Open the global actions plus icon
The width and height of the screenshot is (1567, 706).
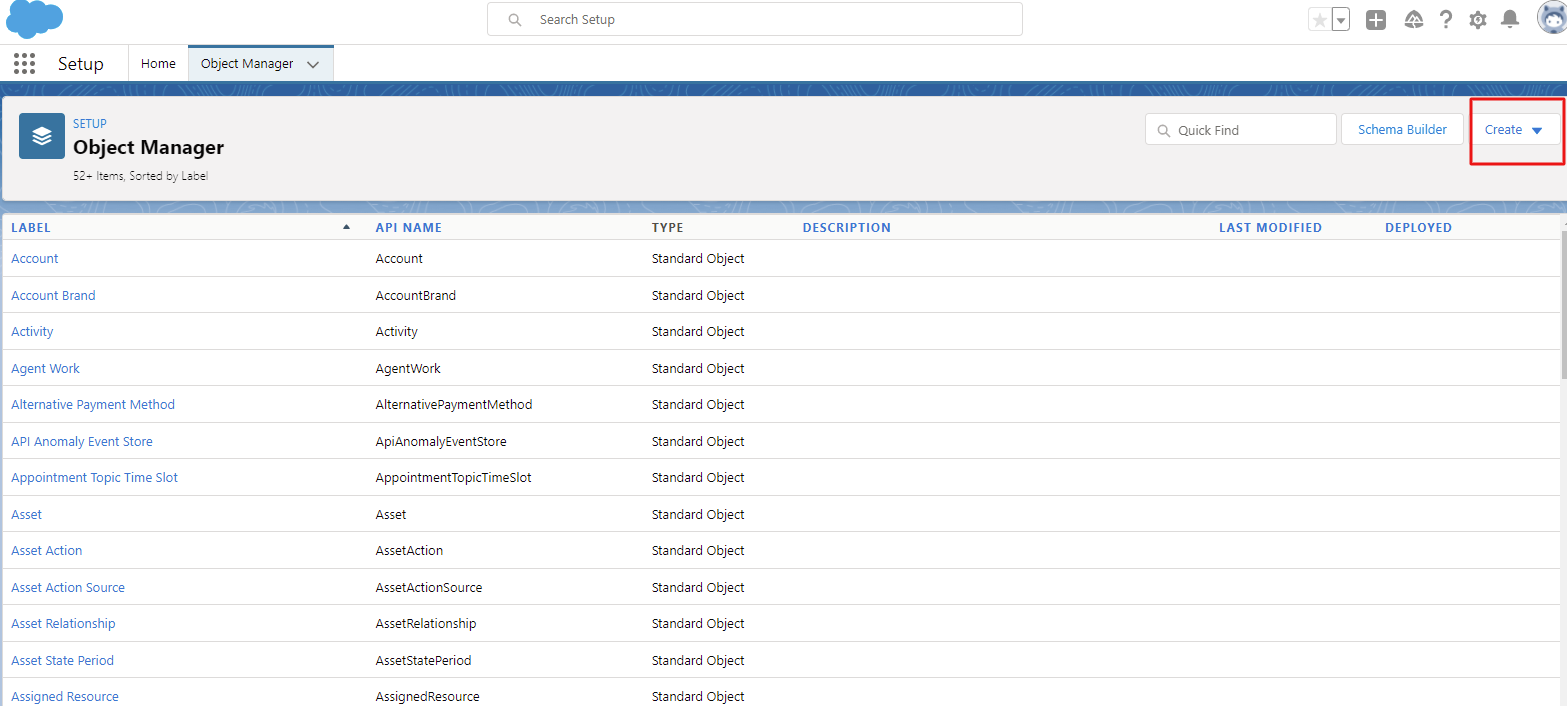coord(1376,20)
